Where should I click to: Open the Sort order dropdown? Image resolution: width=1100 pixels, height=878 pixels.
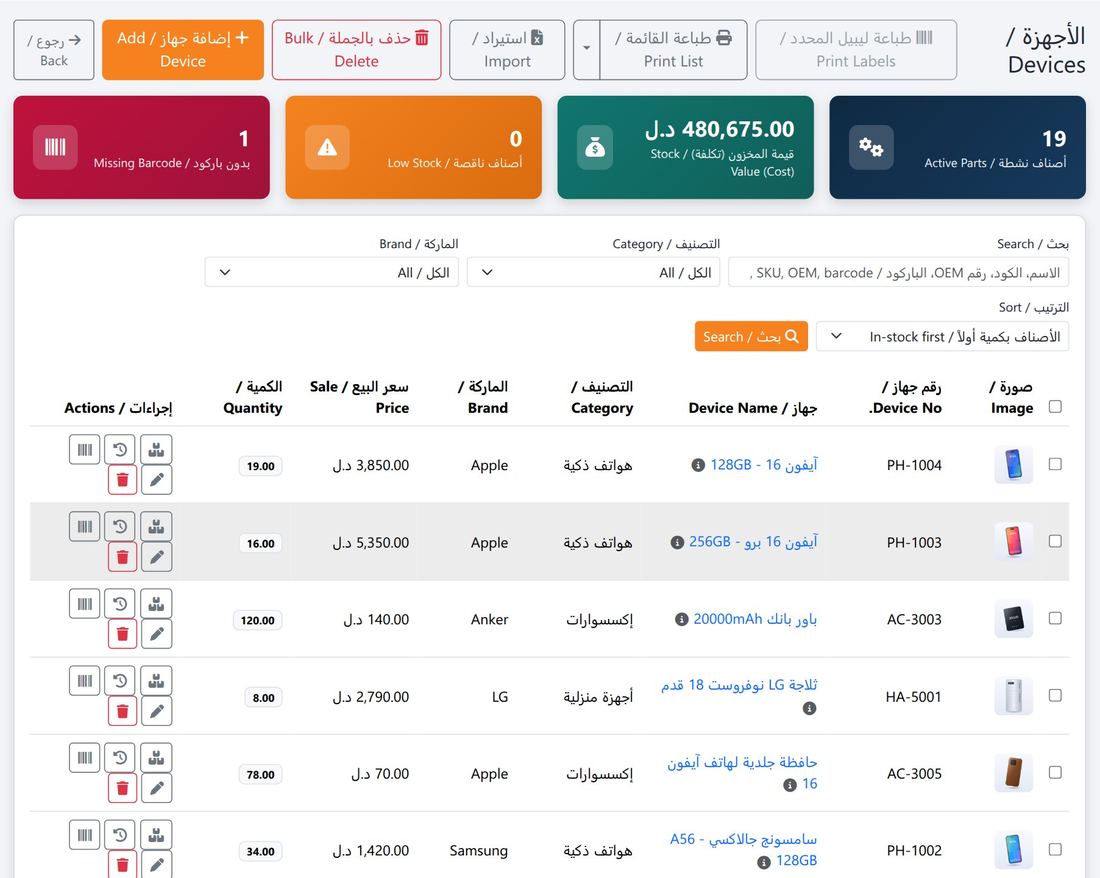click(942, 337)
